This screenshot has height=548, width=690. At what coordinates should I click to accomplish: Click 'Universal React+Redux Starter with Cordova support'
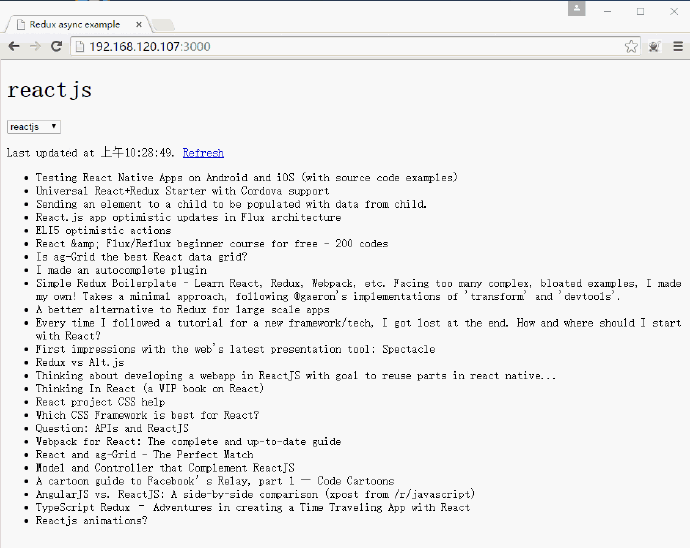tap(182, 191)
